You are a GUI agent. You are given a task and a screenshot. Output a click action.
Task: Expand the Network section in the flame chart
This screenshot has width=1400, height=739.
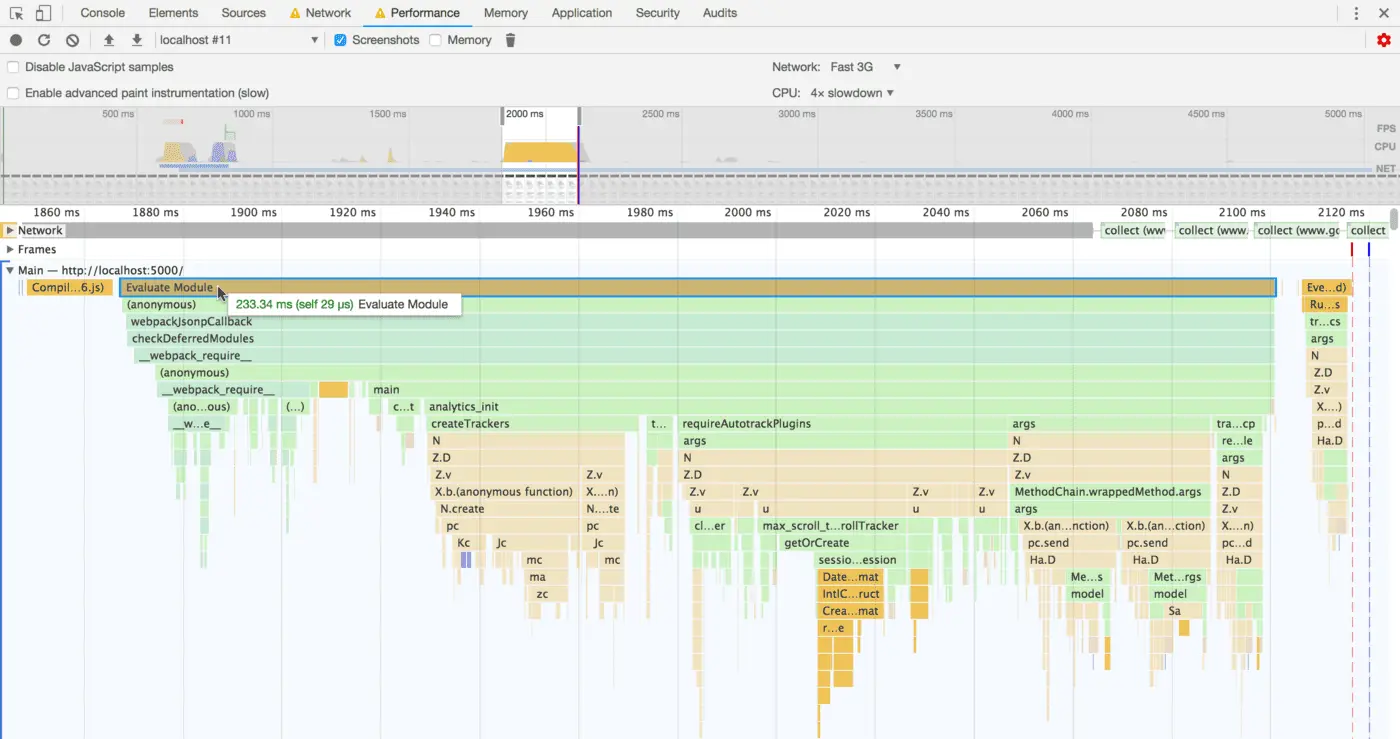[x=10, y=230]
